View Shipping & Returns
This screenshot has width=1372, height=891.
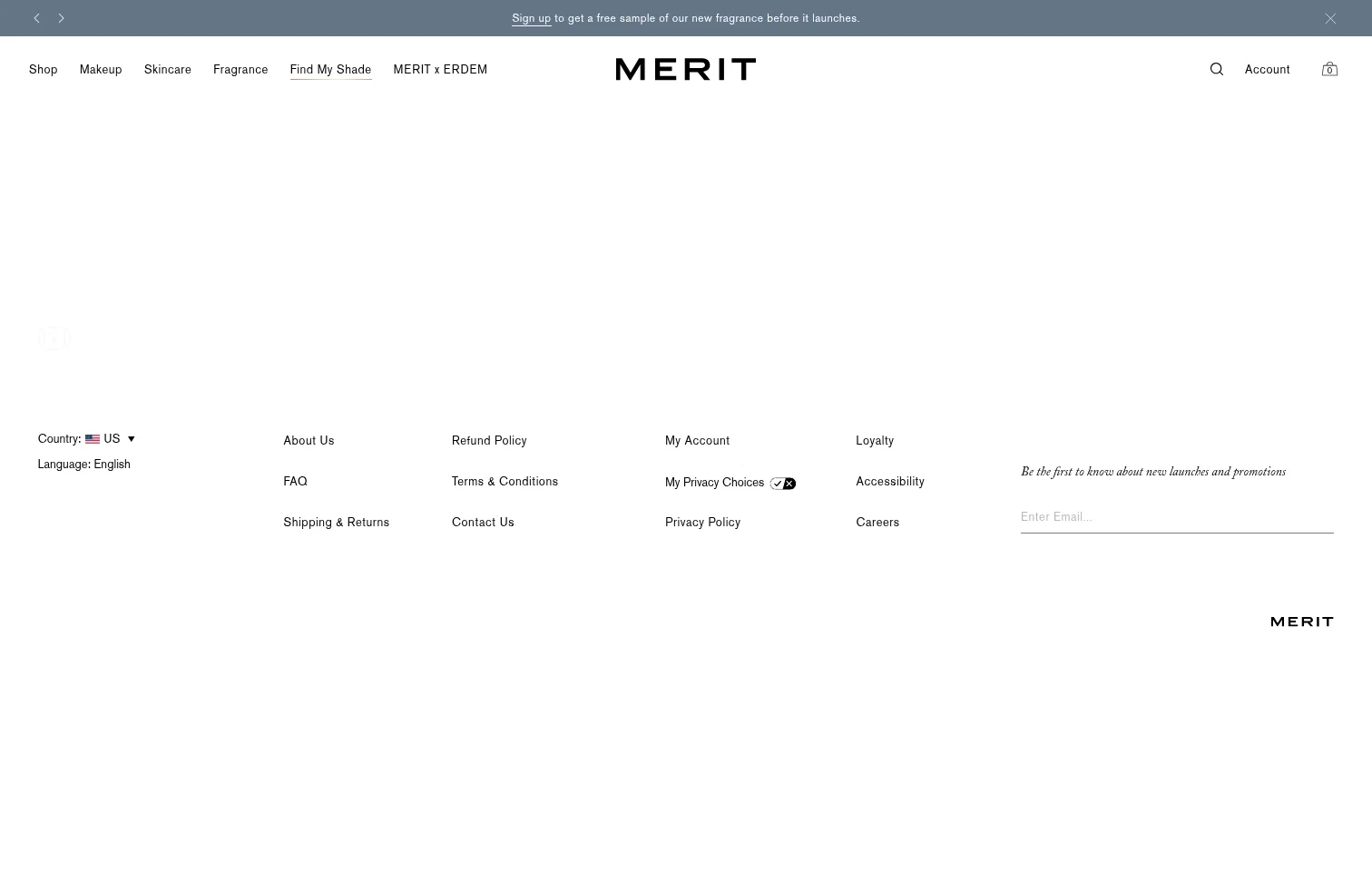336,523
